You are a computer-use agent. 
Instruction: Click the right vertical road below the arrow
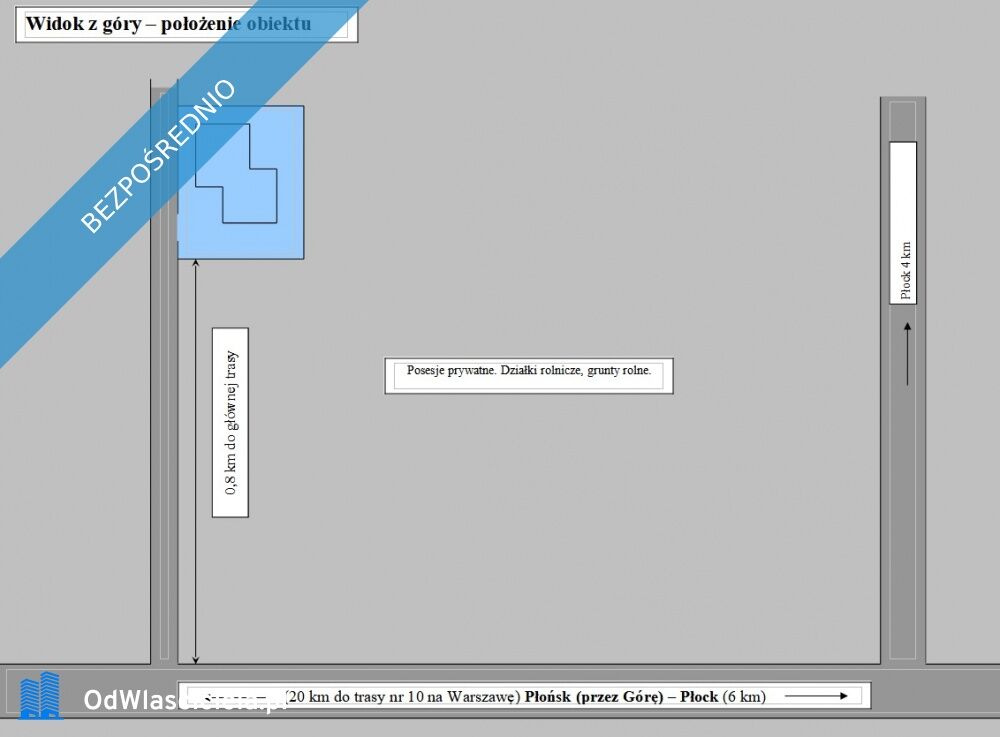tap(903, 520)
